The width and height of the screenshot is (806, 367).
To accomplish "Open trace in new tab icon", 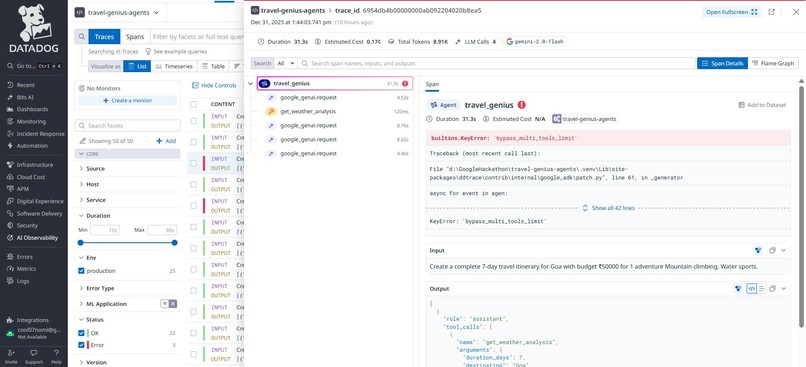I will click(x=772, y=12).
